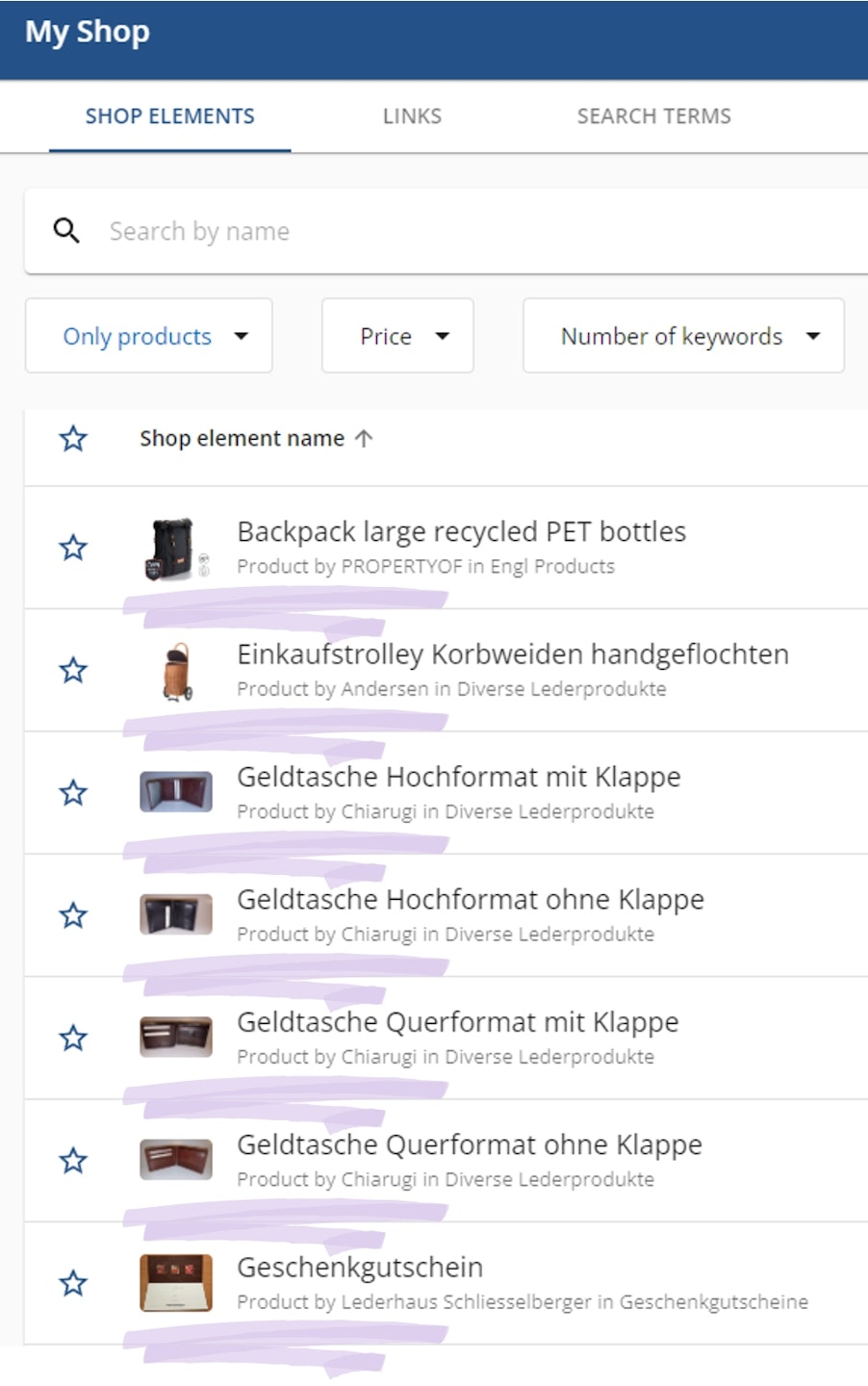Image resolution: width=868 pixels, height=1386 pixels.
Task: Open the Search Terms tab
Action: (653, 116)
